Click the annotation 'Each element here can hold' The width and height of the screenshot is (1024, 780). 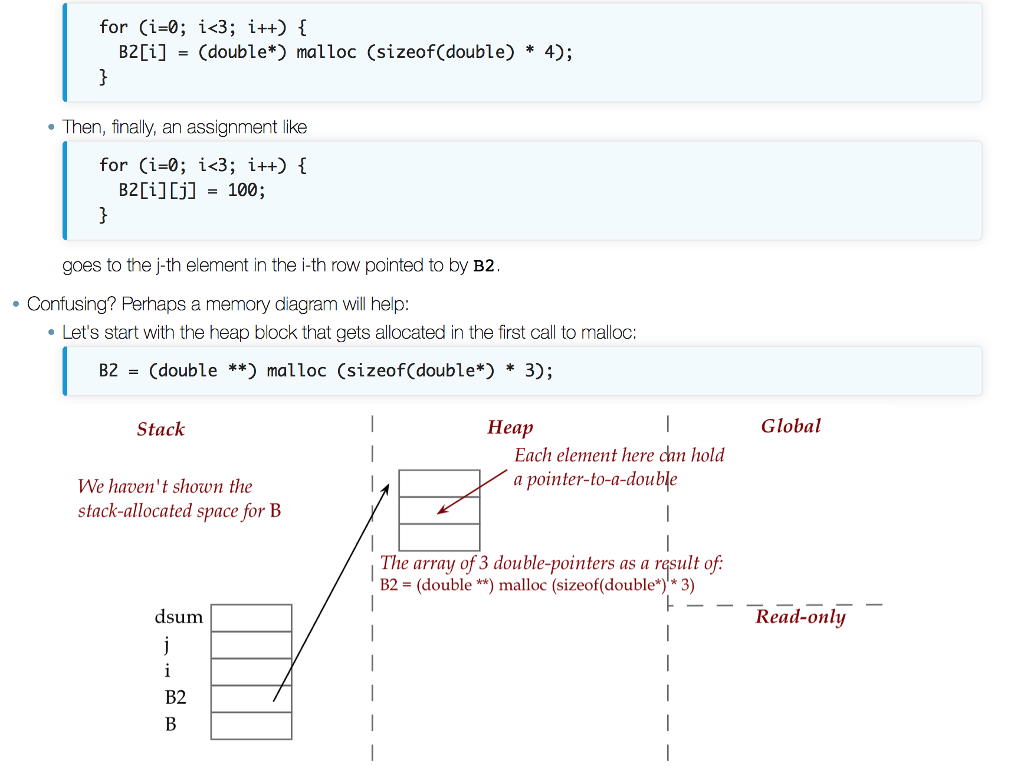[x=619, y=455]
